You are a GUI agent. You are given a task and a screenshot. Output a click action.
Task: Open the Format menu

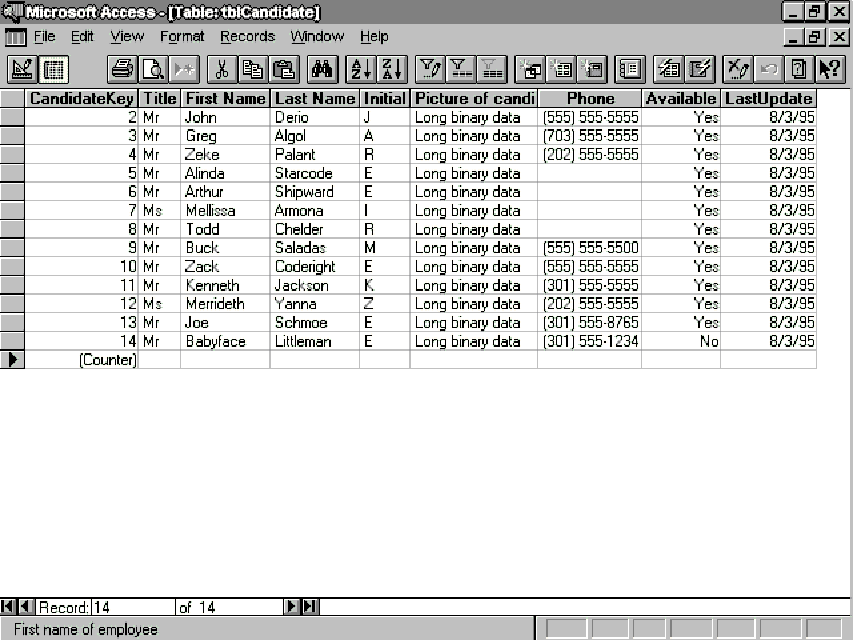click(x=182, y=37)
